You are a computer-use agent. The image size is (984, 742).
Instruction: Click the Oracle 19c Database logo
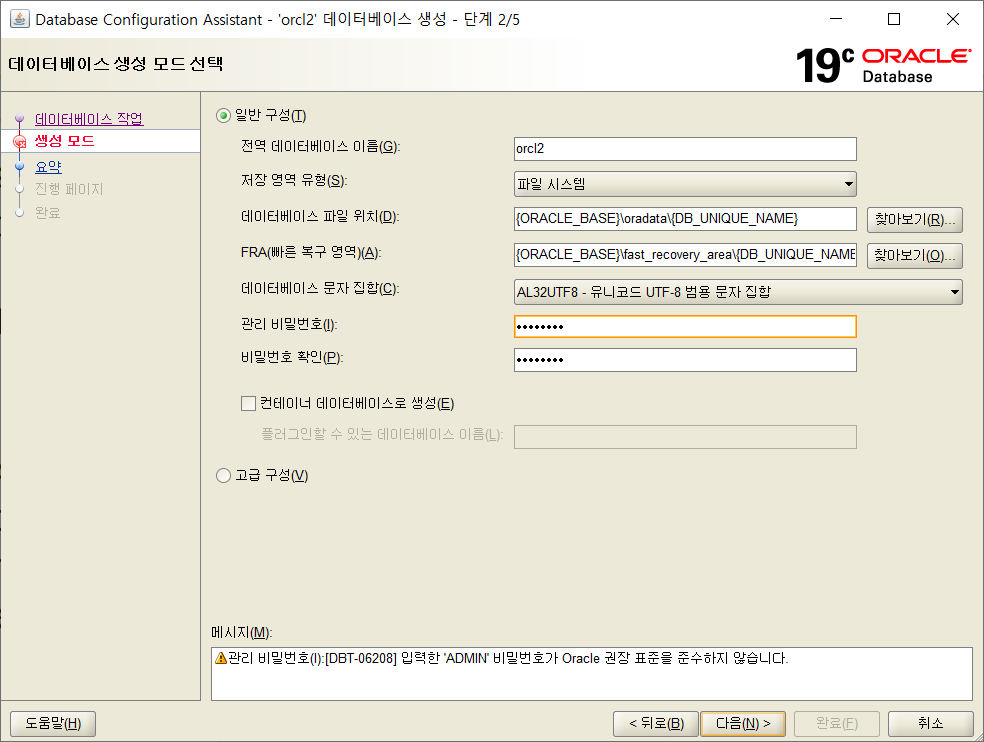point(884,65)
